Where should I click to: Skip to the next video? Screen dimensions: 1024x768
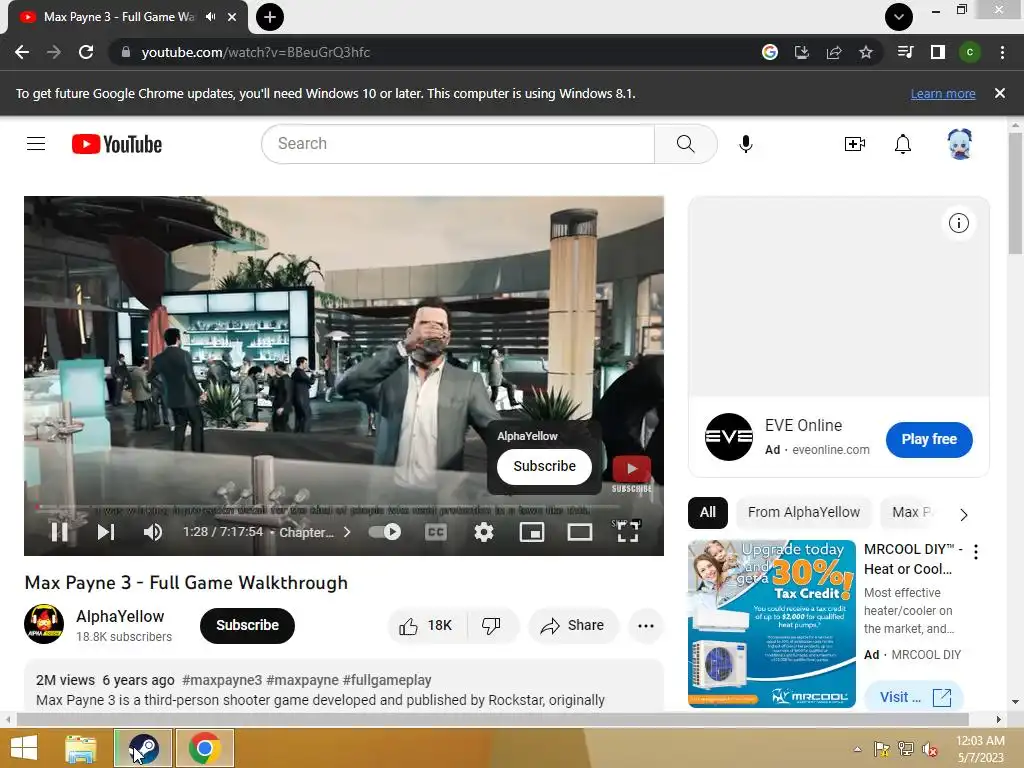106,532
